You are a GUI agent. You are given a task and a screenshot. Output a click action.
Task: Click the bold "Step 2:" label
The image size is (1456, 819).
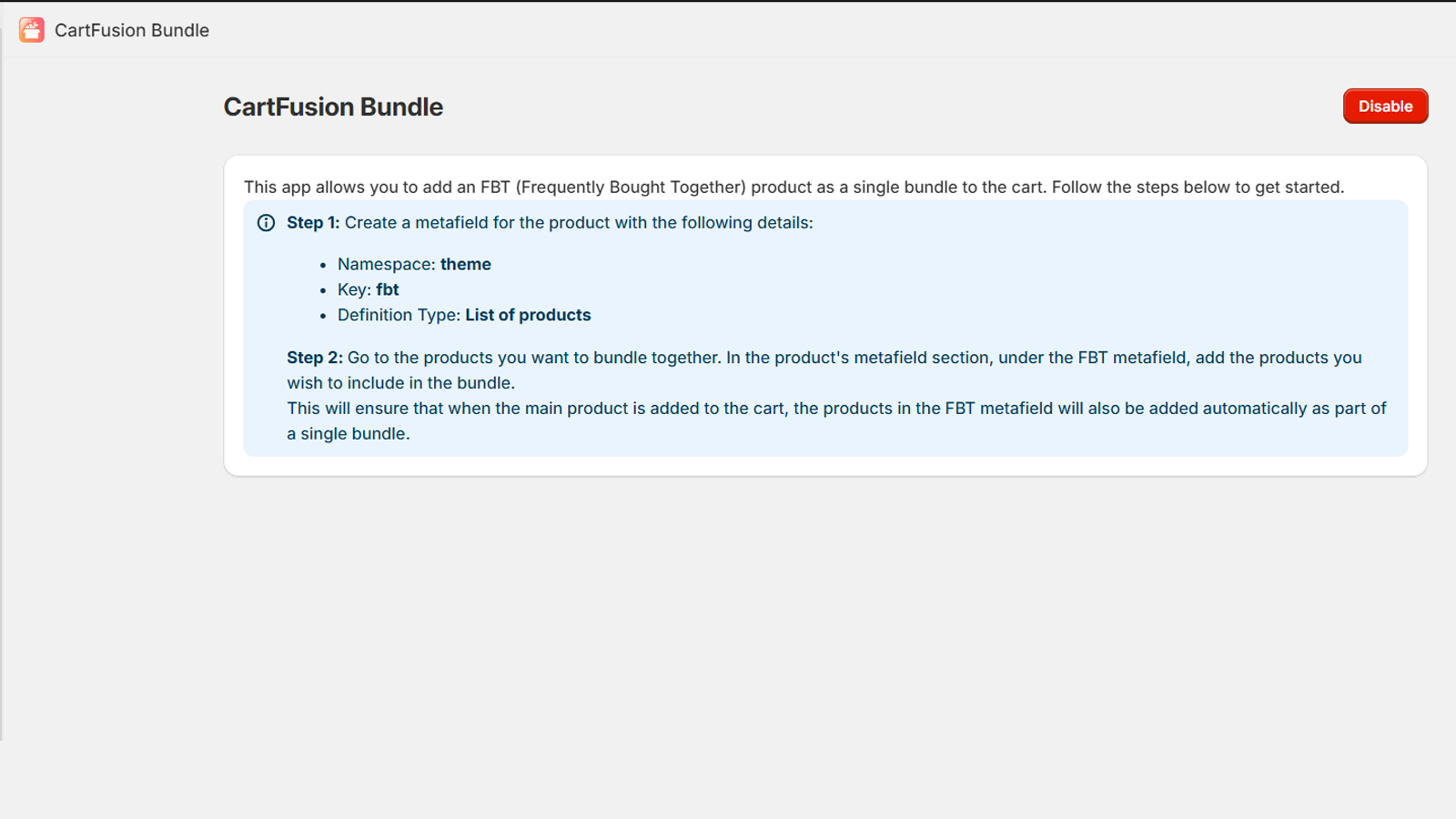pos(314,358)
